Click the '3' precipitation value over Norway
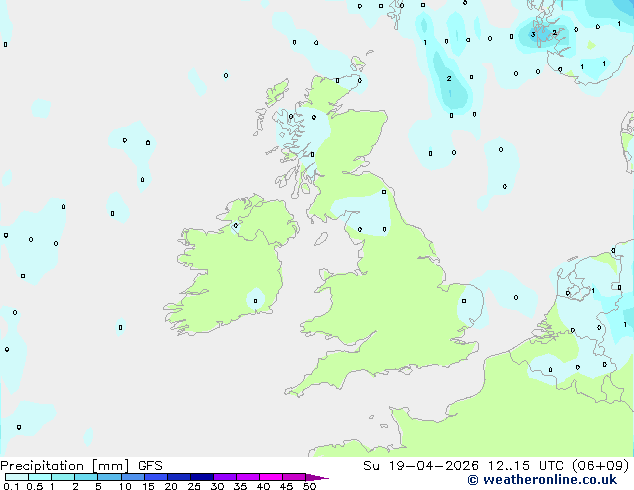This screenshot has width=634, height=490. pos(533,34)
